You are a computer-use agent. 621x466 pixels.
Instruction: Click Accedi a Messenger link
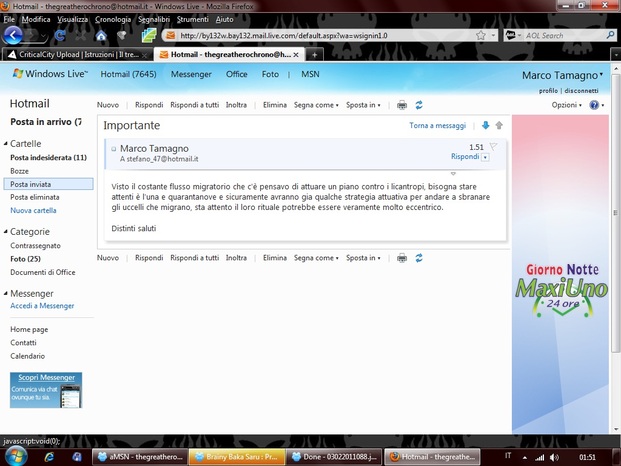tap(42, 306)
